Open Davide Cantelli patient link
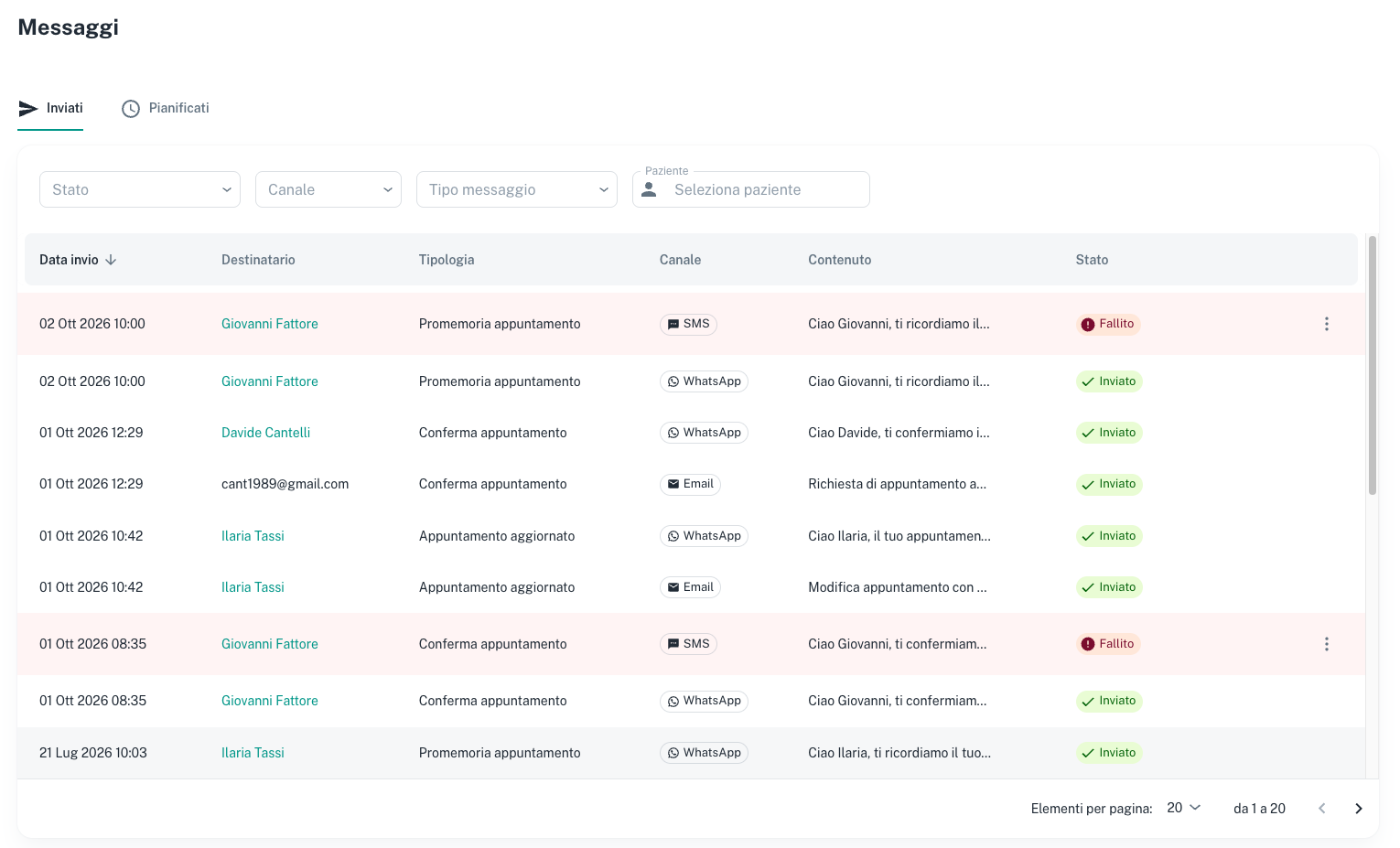1400x848 pixels. click(265, 433)
